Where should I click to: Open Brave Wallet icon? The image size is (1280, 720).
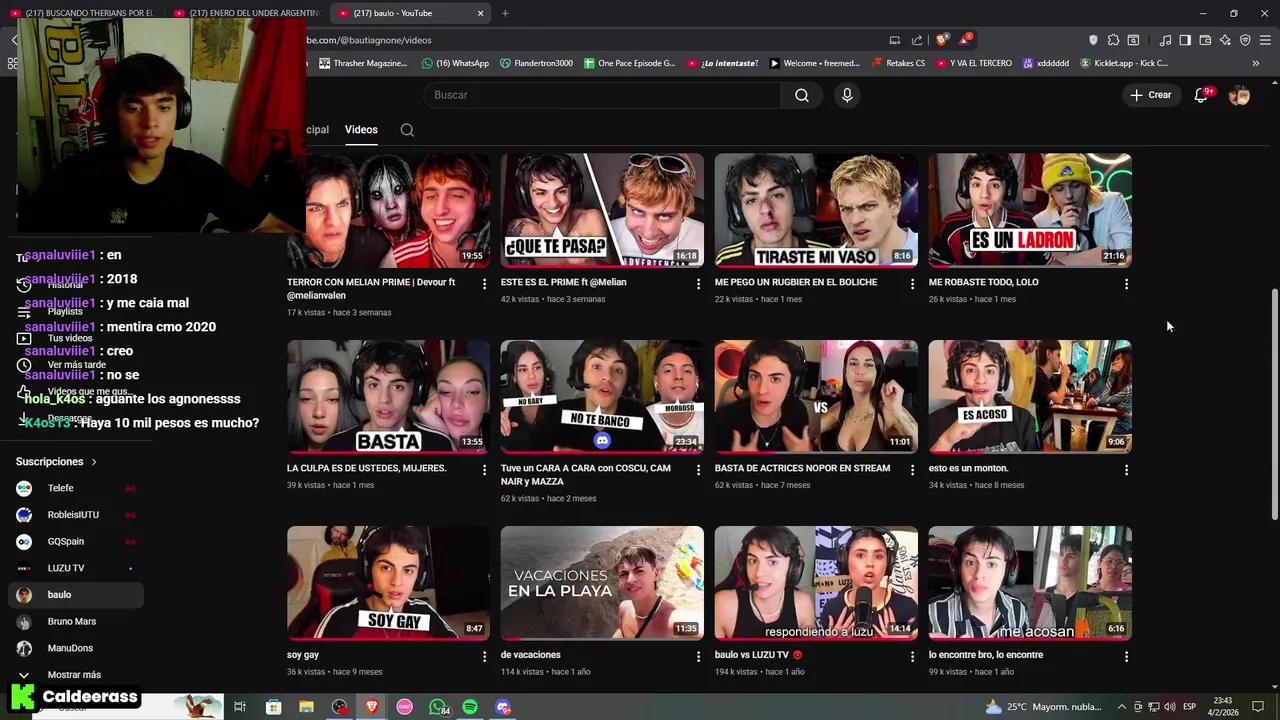(1205, 40)
